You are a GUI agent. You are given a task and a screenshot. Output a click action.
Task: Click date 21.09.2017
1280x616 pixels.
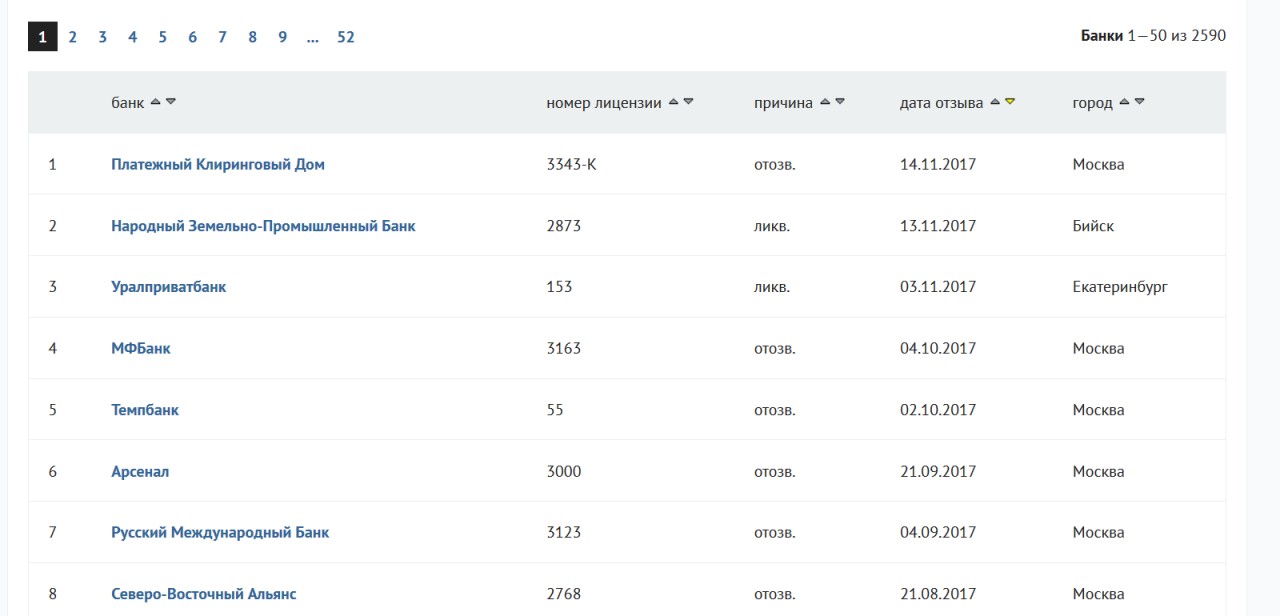coord(938,472)
